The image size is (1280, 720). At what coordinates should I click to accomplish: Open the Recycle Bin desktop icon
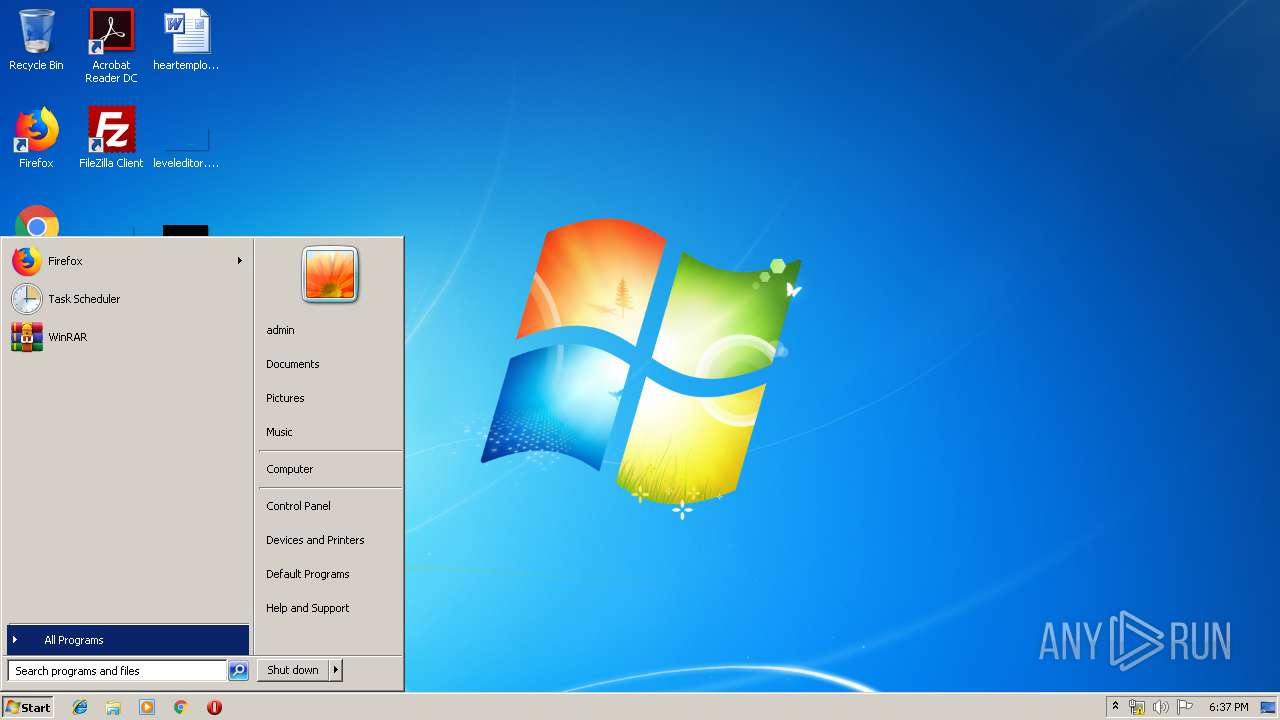pos(36,40)
